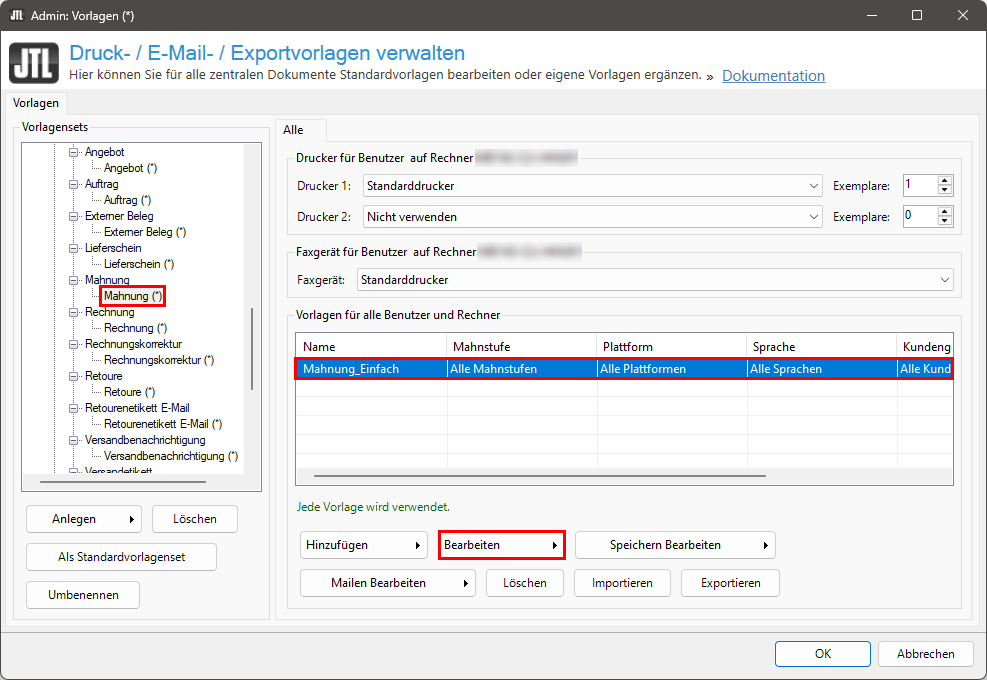
Task: Increase Exemplare count for Drucker 2
Action: coord(944,212)
